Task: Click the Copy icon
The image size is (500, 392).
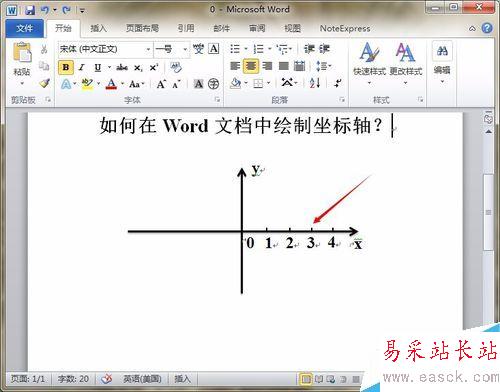Action: pyautogui.click(x=44, y=66)
